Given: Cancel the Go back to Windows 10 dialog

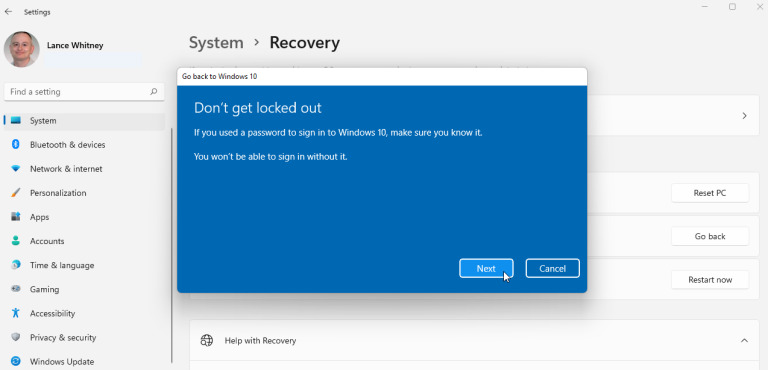Looking at the screenshot, I should click(x=552, y=269).
